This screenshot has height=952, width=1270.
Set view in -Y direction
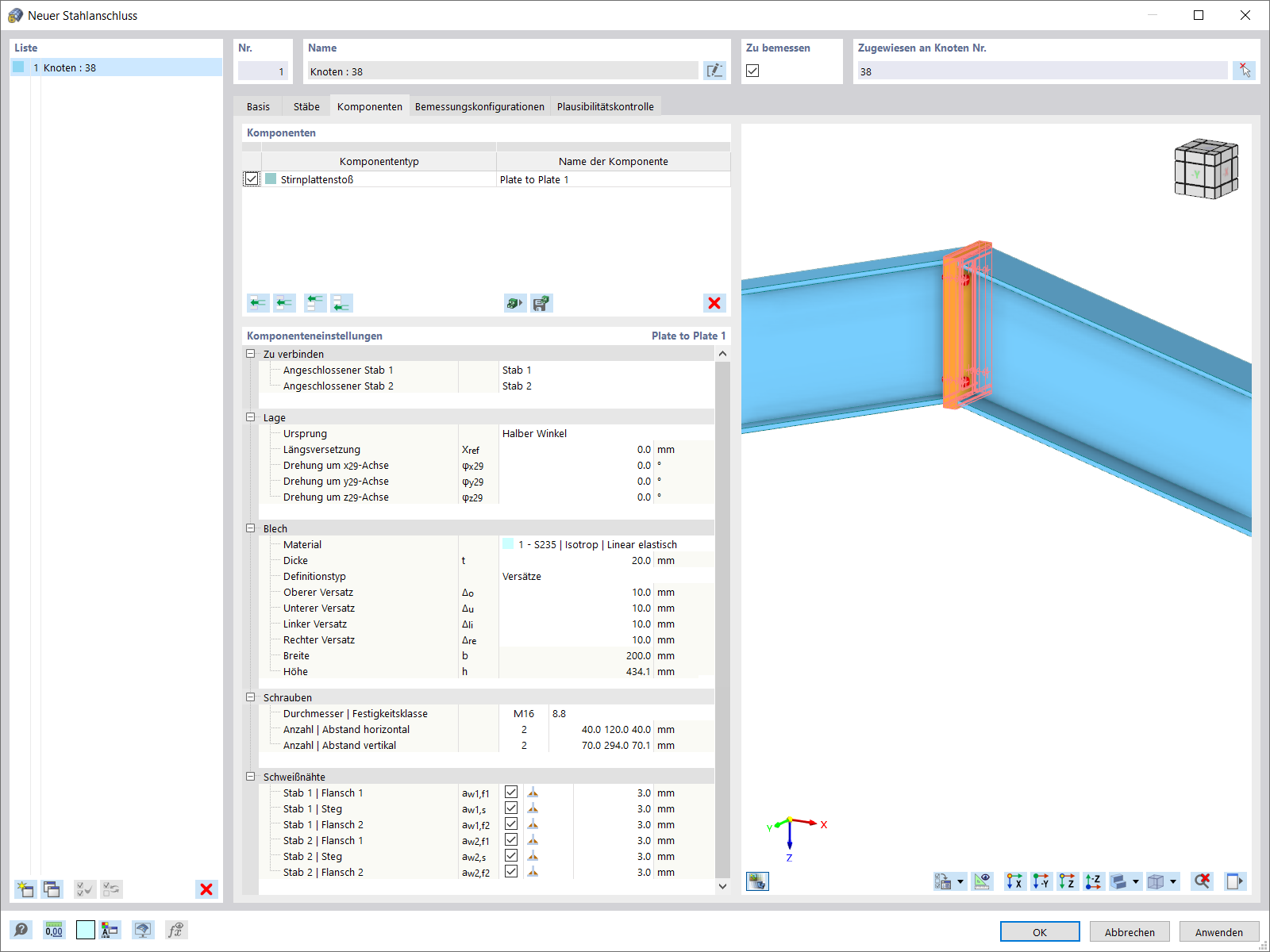tap(1041, 881)
